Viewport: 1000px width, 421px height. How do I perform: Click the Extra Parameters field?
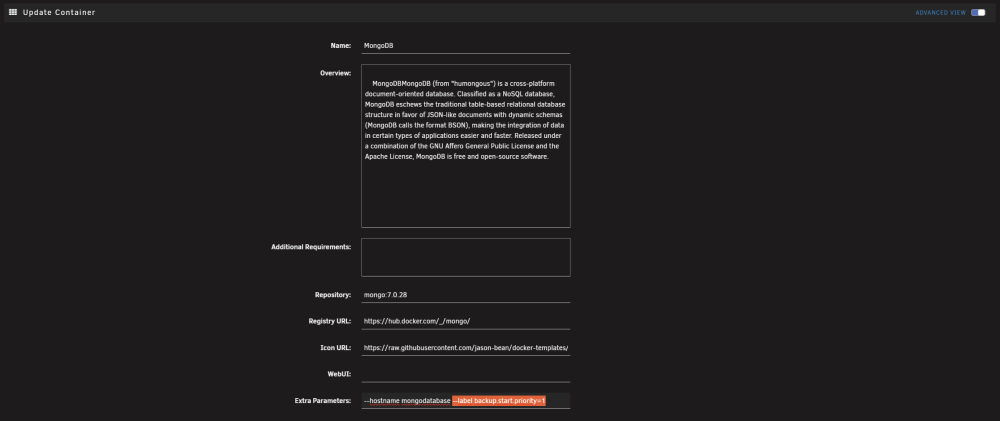[466, 401]
